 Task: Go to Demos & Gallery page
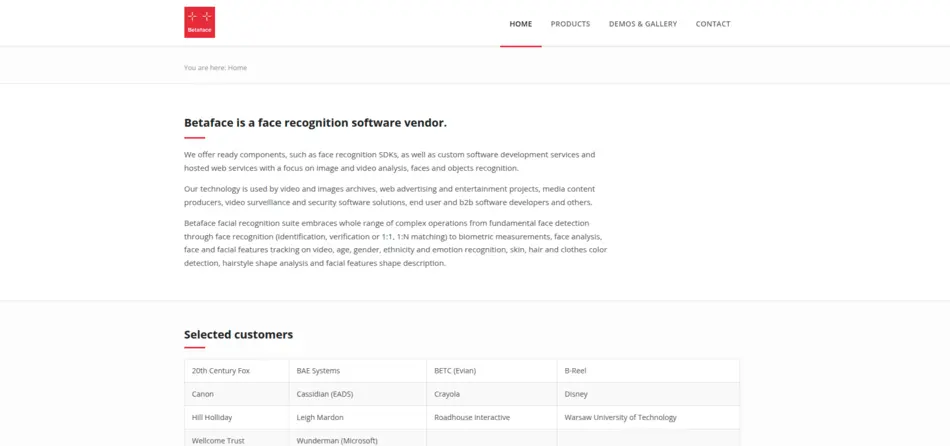click(x=643, y=24)
